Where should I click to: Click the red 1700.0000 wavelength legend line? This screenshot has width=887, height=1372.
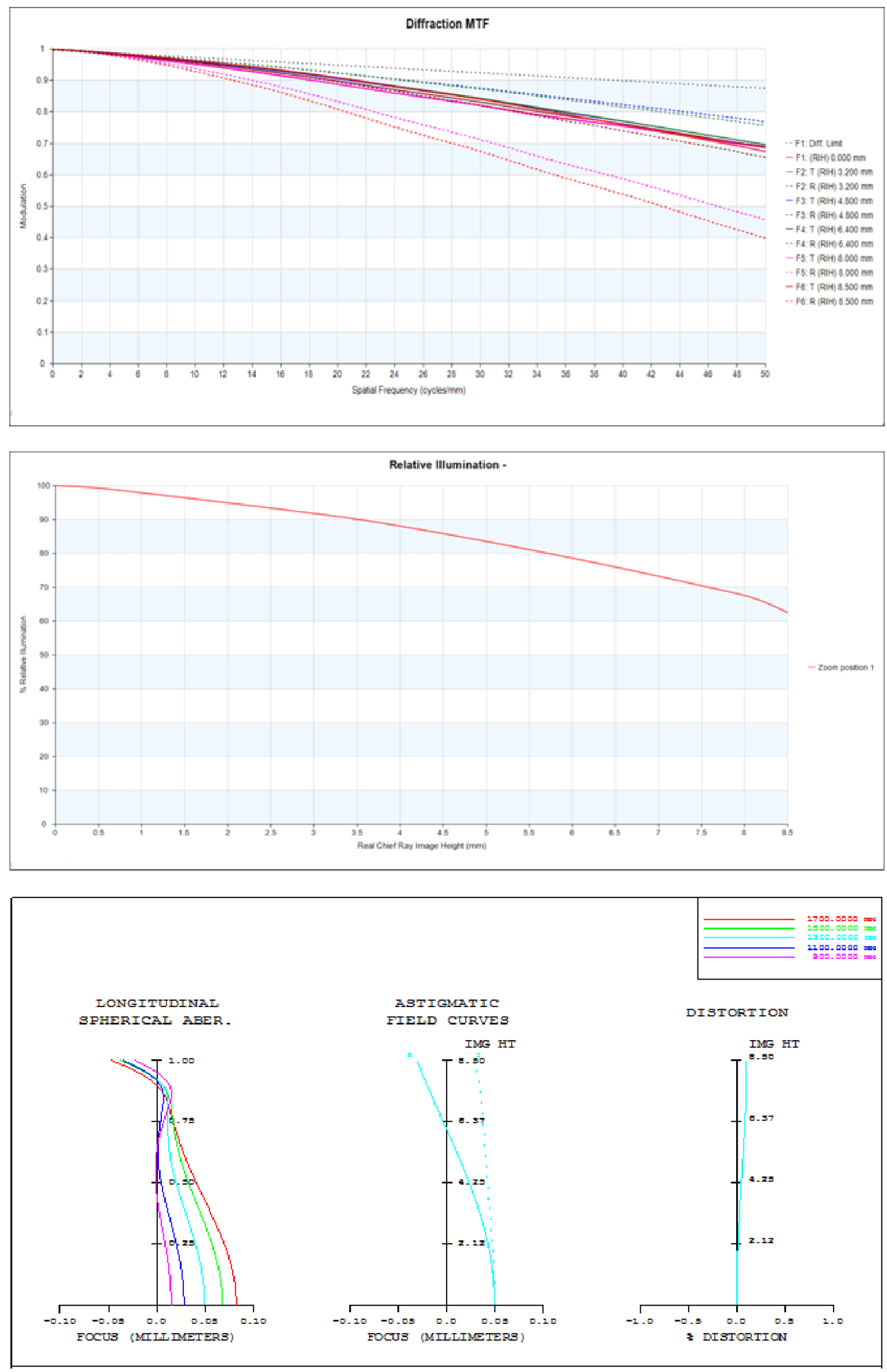click(x=748, y=919)
